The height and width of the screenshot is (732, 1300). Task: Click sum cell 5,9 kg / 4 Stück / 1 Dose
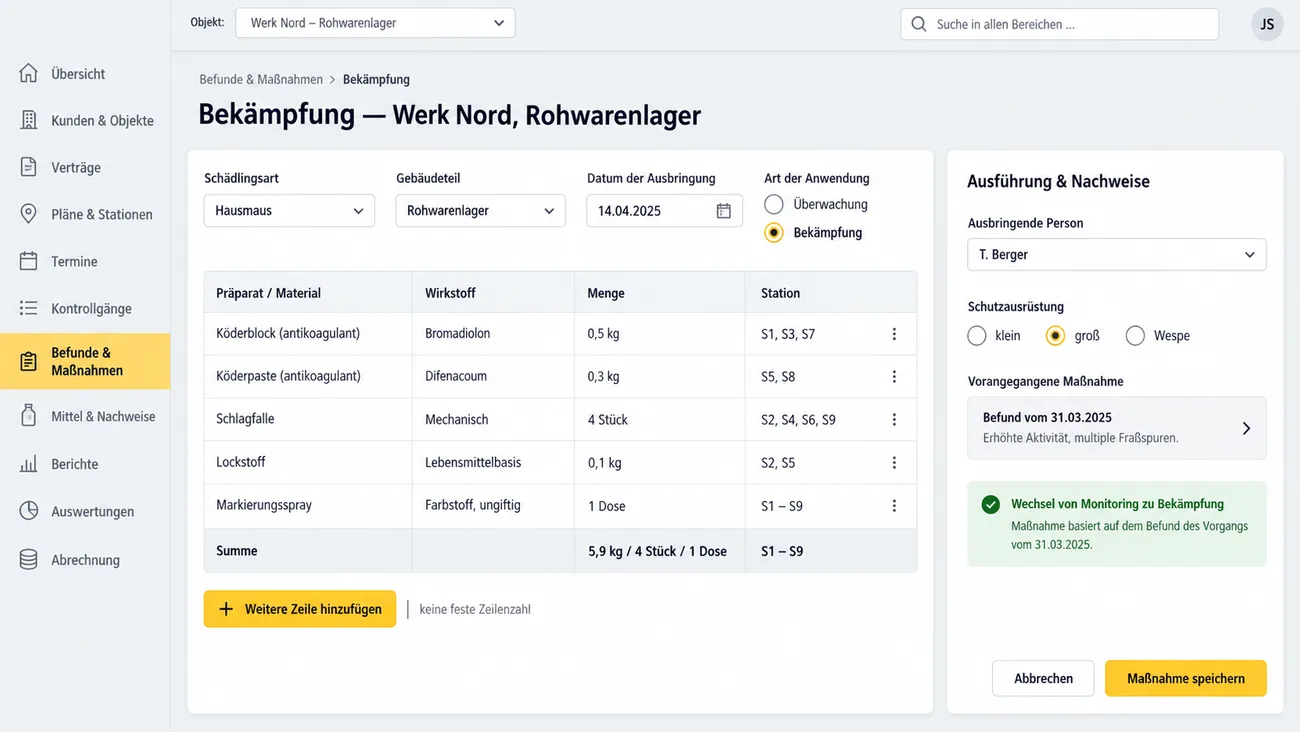[x=660, y=551]
